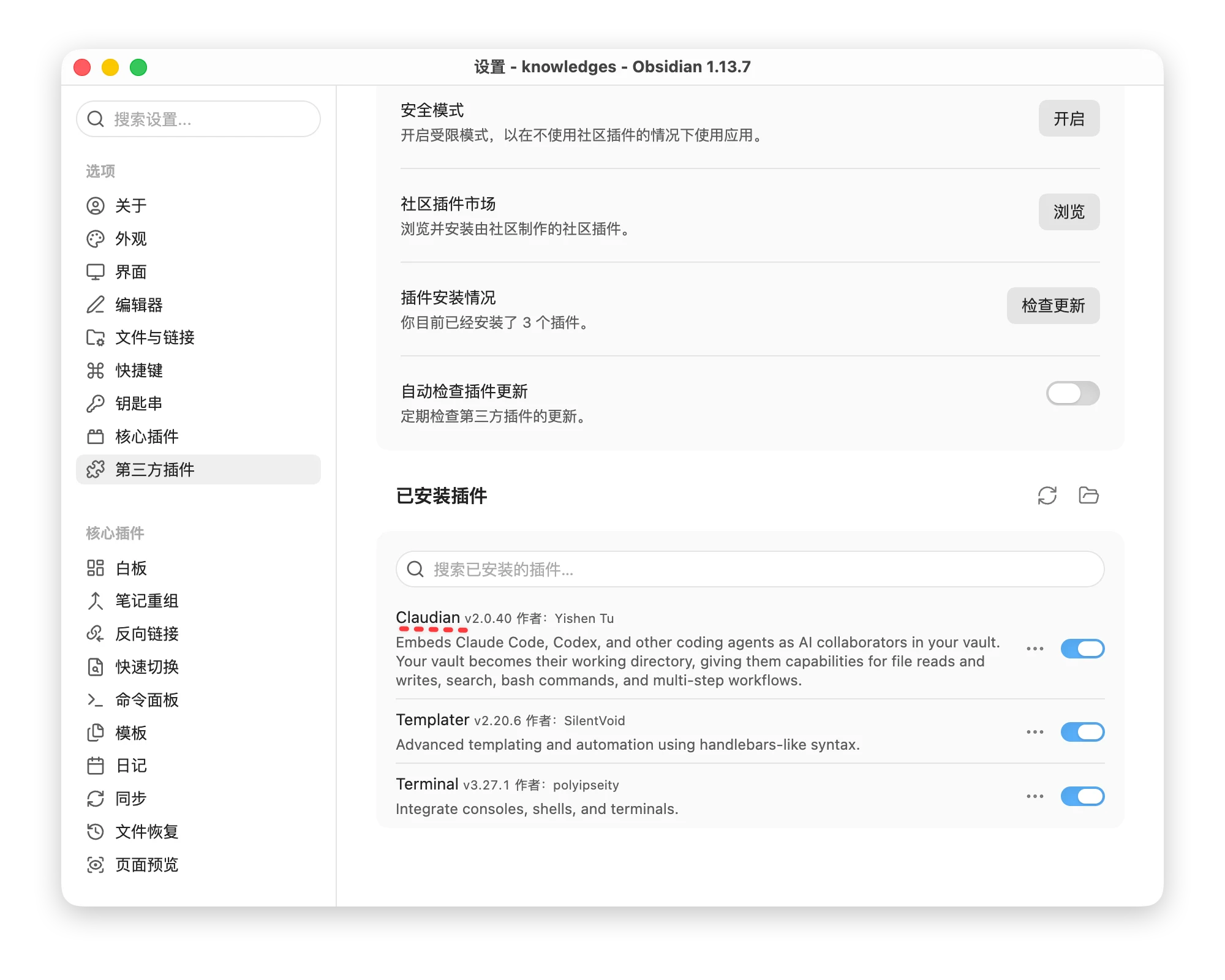Image resolution: width=1225 pixels, height=980 pixels.
Task: Click the Templater plugin name
Action: click(432, 720)
